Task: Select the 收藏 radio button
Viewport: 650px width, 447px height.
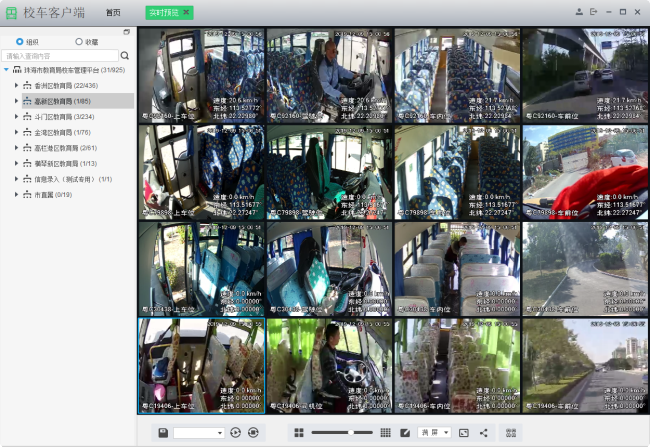Action: point(79,42)
